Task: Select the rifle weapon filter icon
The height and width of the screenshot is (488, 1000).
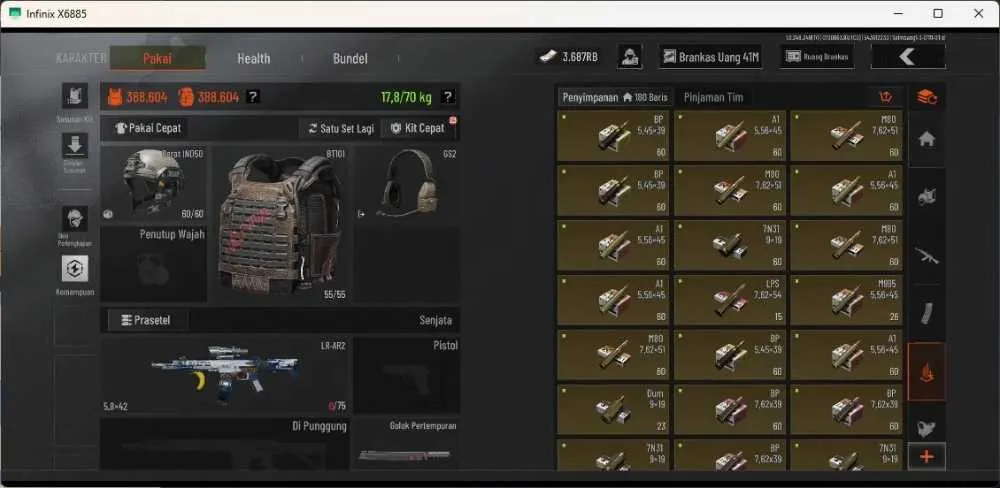Action: tap(927, 255)
